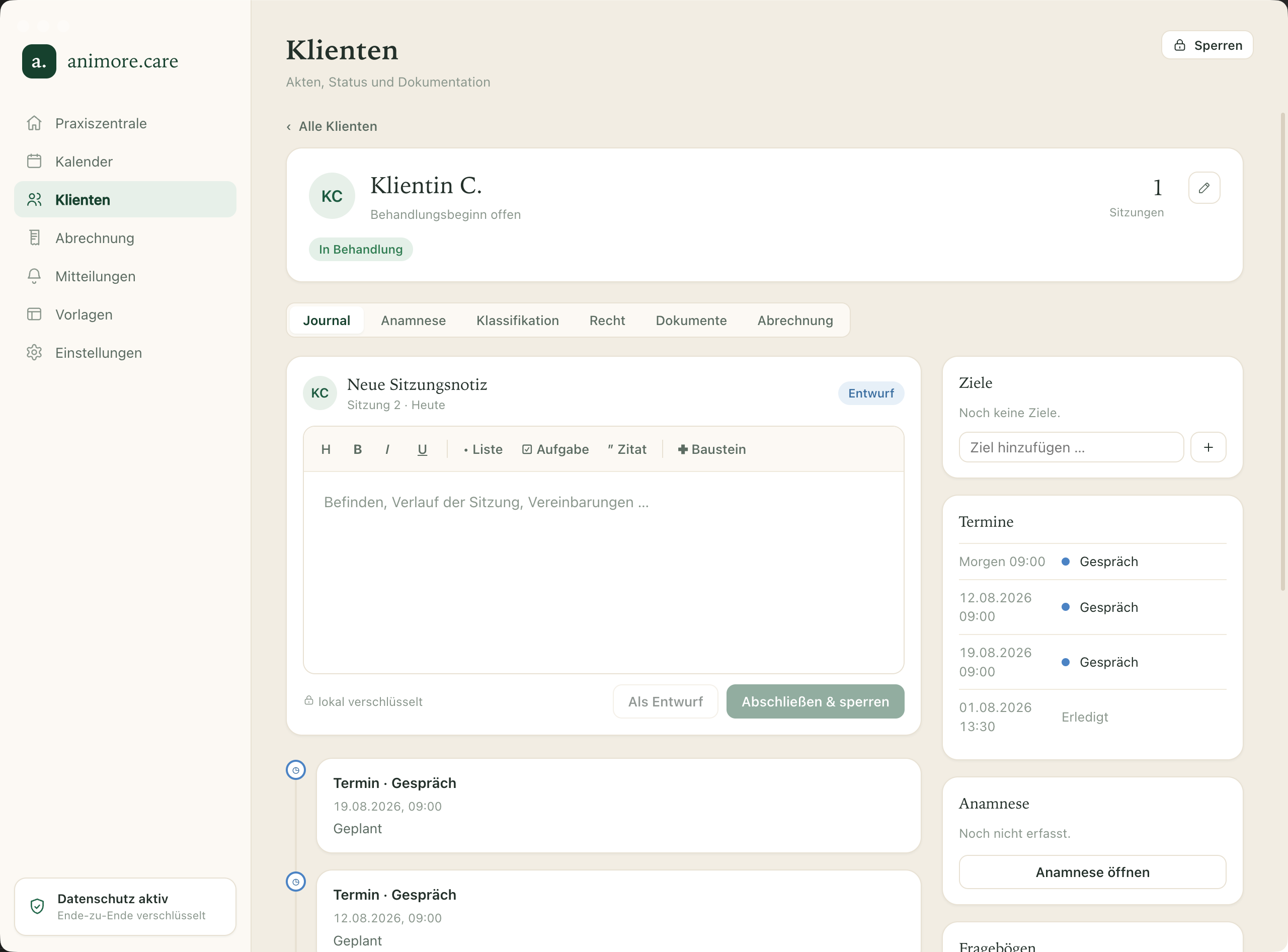Open the journal card Termin 12.08.2026, 09:00
1288x952 pixels.
point(618,912)
